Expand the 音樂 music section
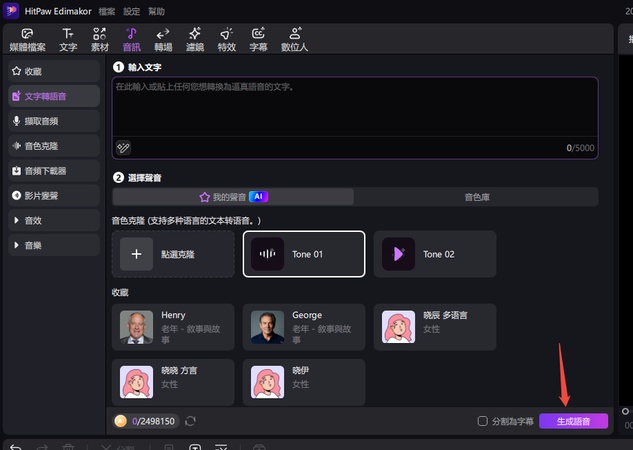Screen dimensions: 633x450 54,245
